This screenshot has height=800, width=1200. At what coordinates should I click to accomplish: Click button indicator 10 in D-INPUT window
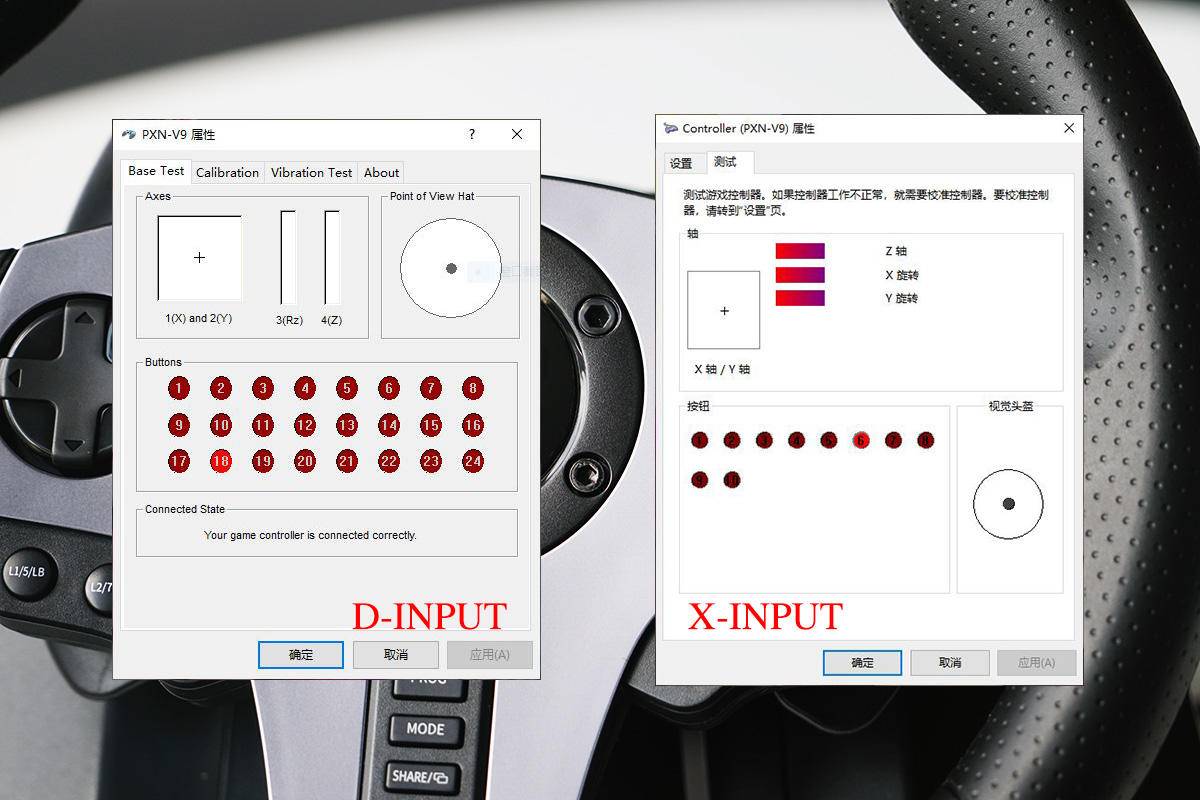coord(221,425)
